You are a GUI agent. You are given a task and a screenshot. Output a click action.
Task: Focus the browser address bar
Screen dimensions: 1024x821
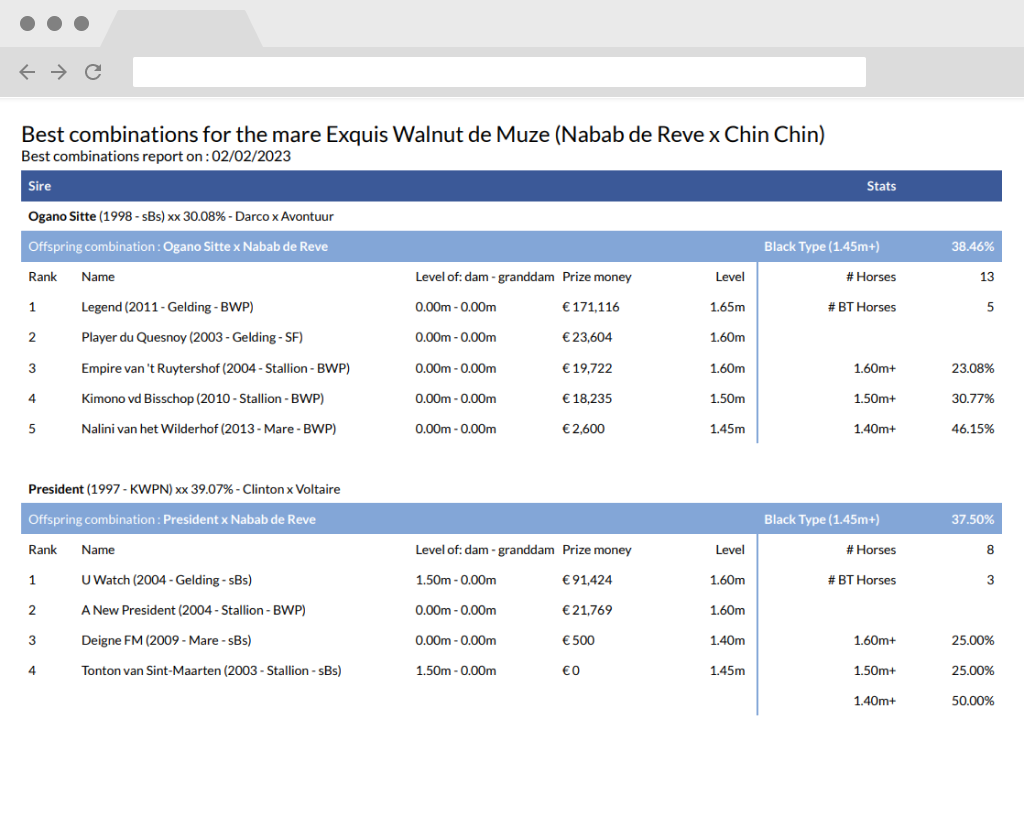point(499,72)
